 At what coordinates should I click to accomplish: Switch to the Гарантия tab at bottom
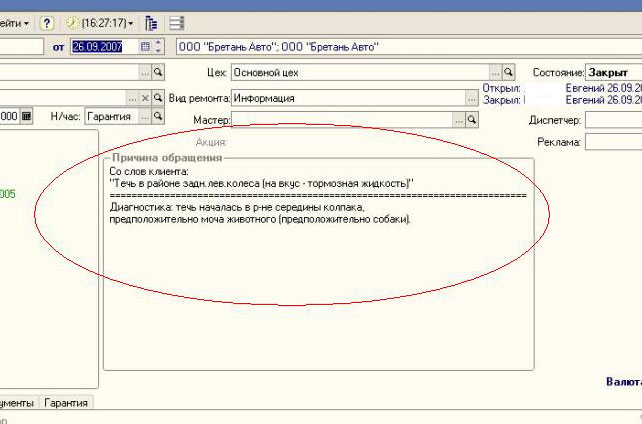(66, 403)
